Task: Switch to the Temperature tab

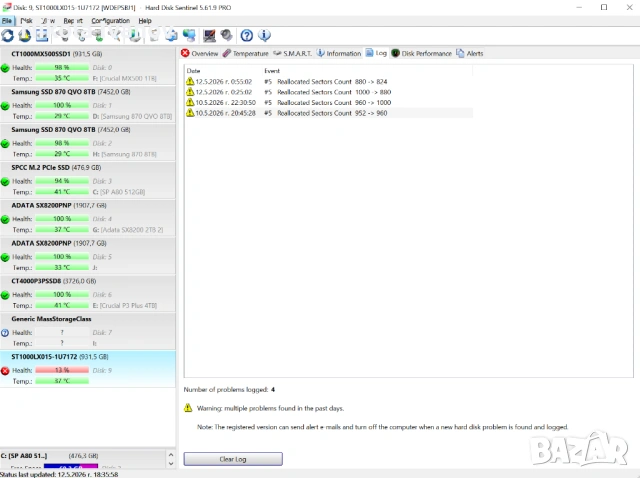Action: [246, 53]
